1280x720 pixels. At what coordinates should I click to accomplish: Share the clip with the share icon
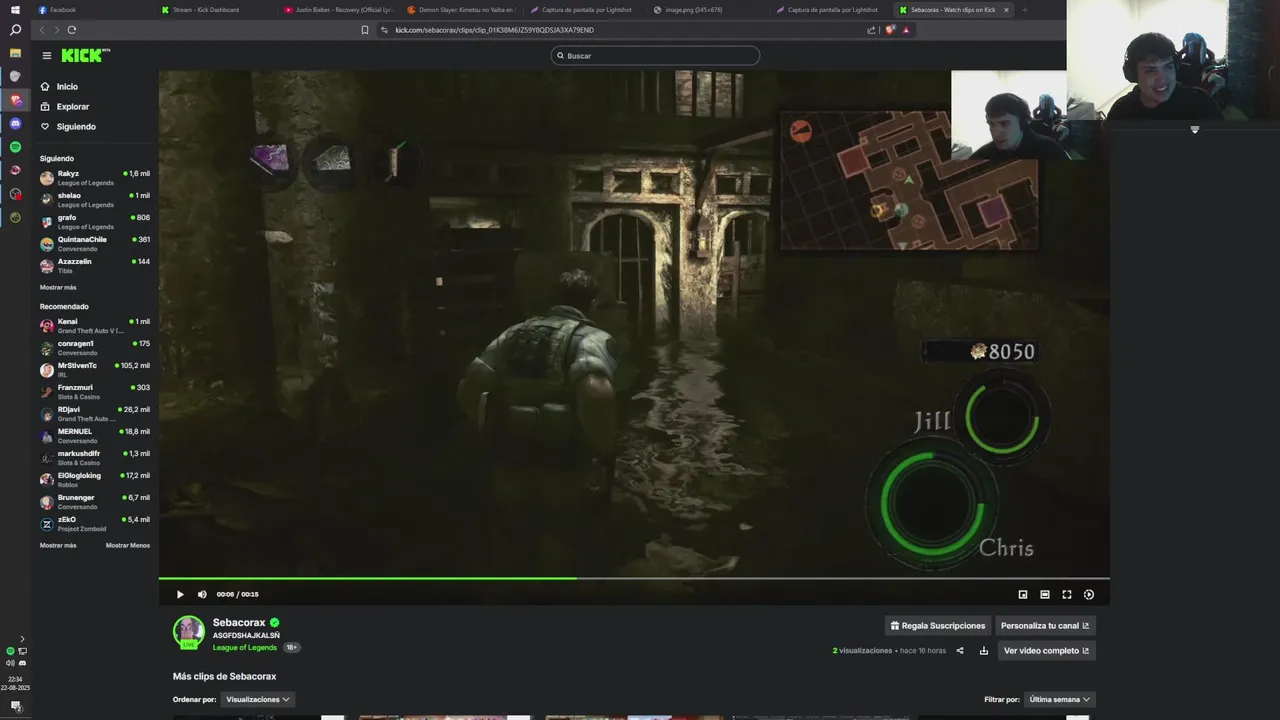(x=960, y=651)
